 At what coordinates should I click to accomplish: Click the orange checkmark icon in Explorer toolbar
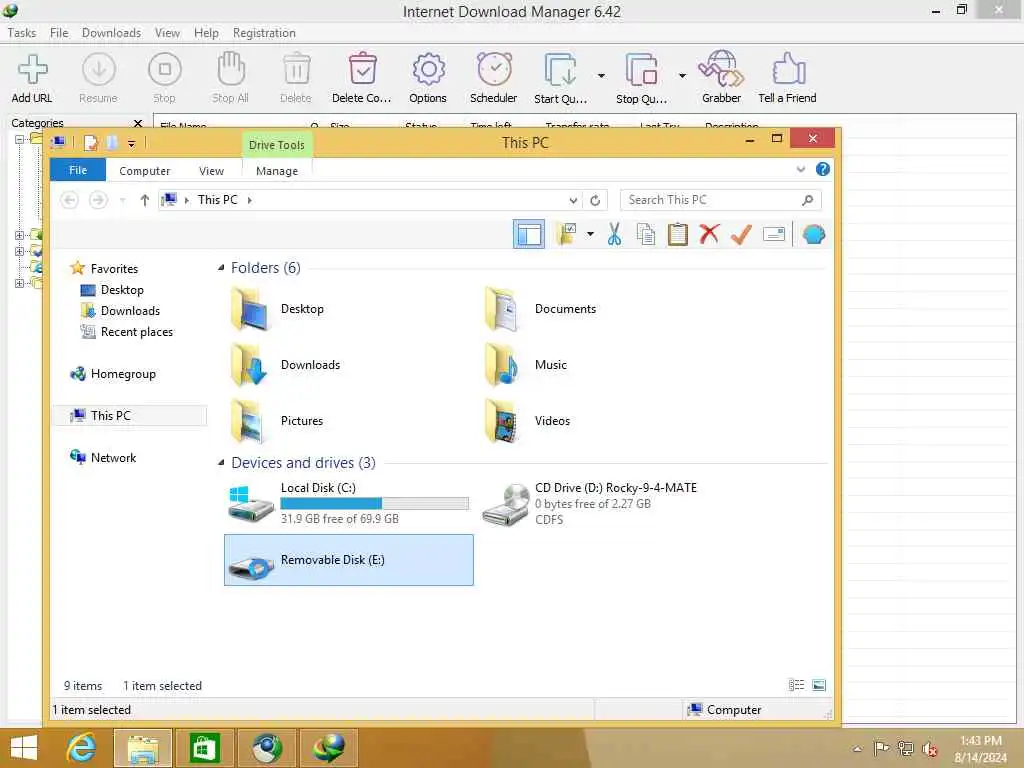point(741,234)
